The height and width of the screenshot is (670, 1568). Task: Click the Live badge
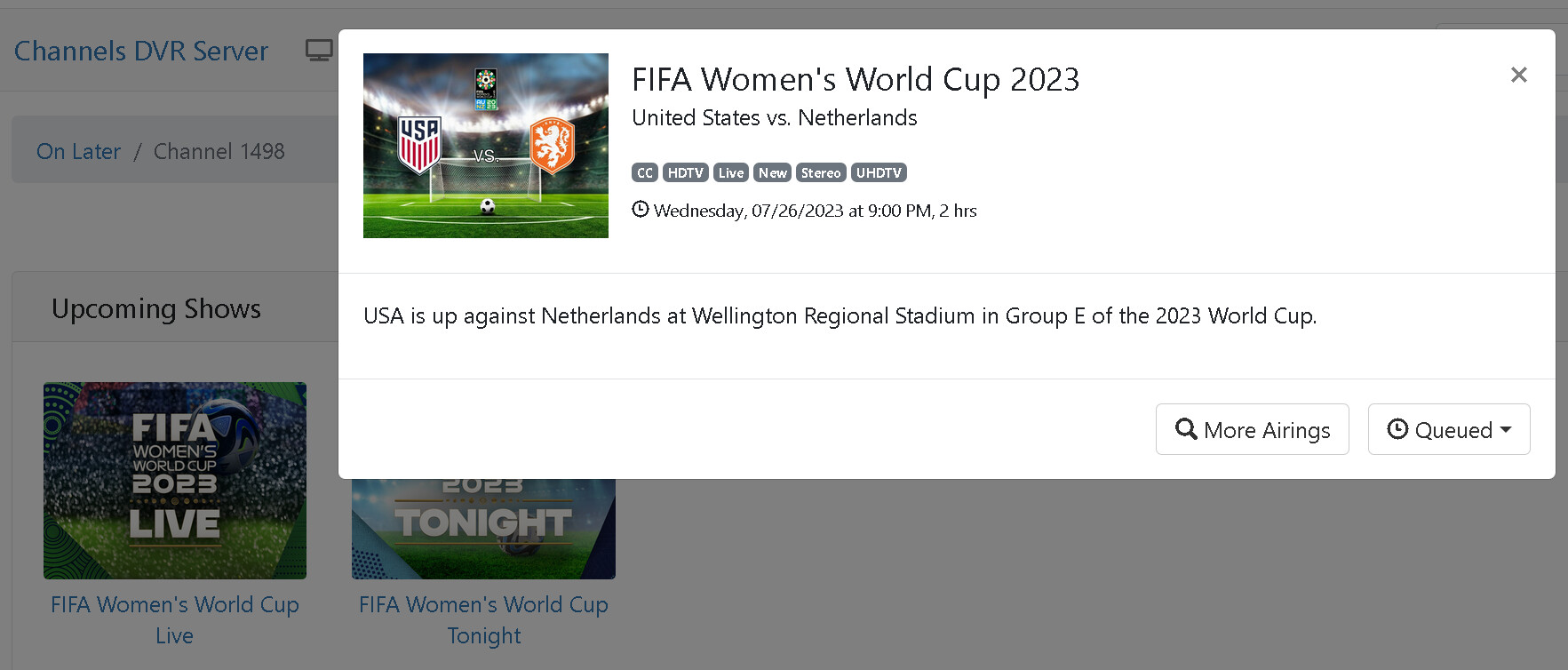tap(730, 172)
